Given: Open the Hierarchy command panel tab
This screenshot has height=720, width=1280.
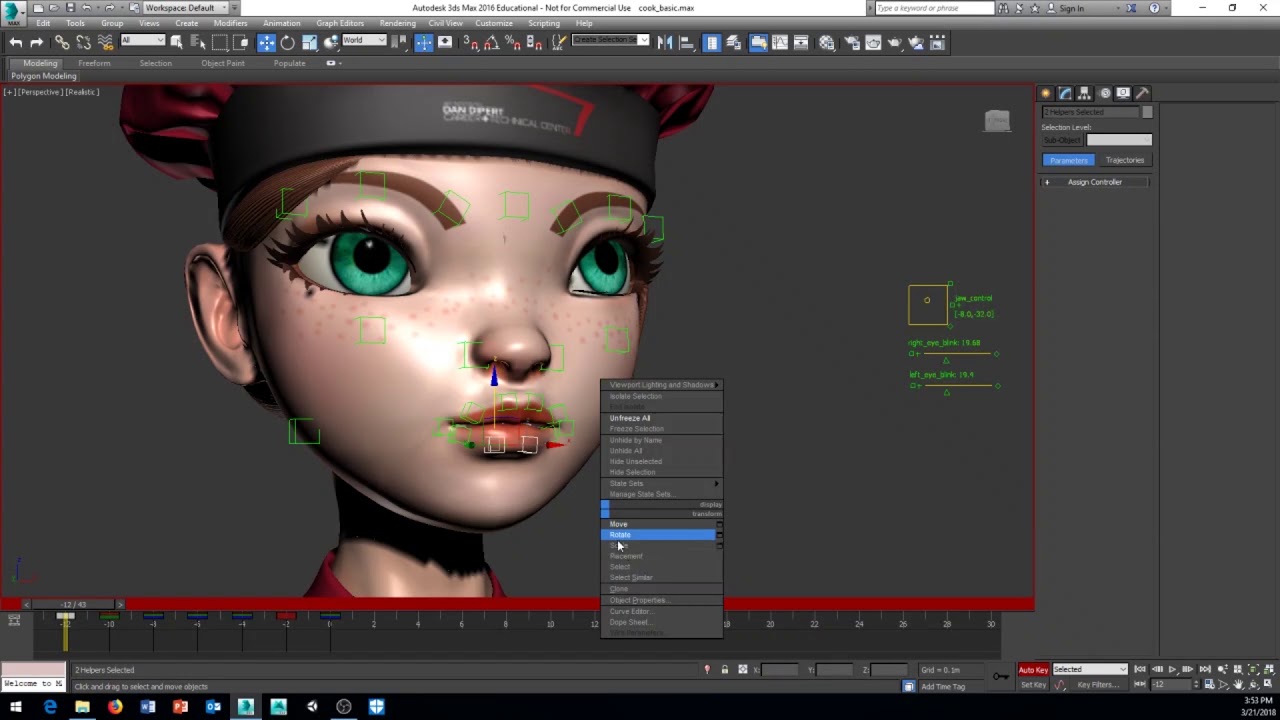Looking at the screenshot, I should tap(1084, 93).
